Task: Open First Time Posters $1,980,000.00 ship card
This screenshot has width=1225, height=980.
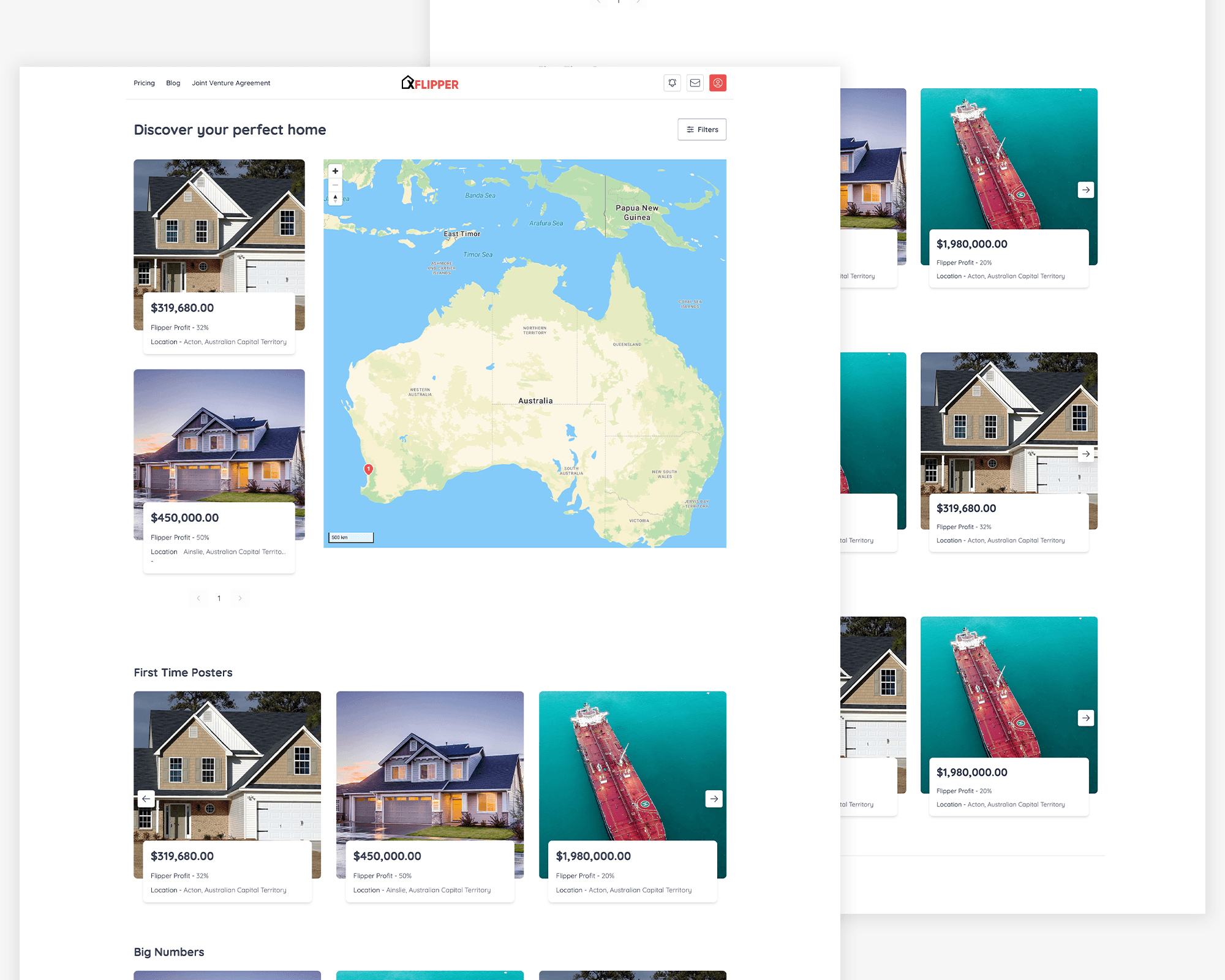Action: pyautogui.click(x=633, y=796)
